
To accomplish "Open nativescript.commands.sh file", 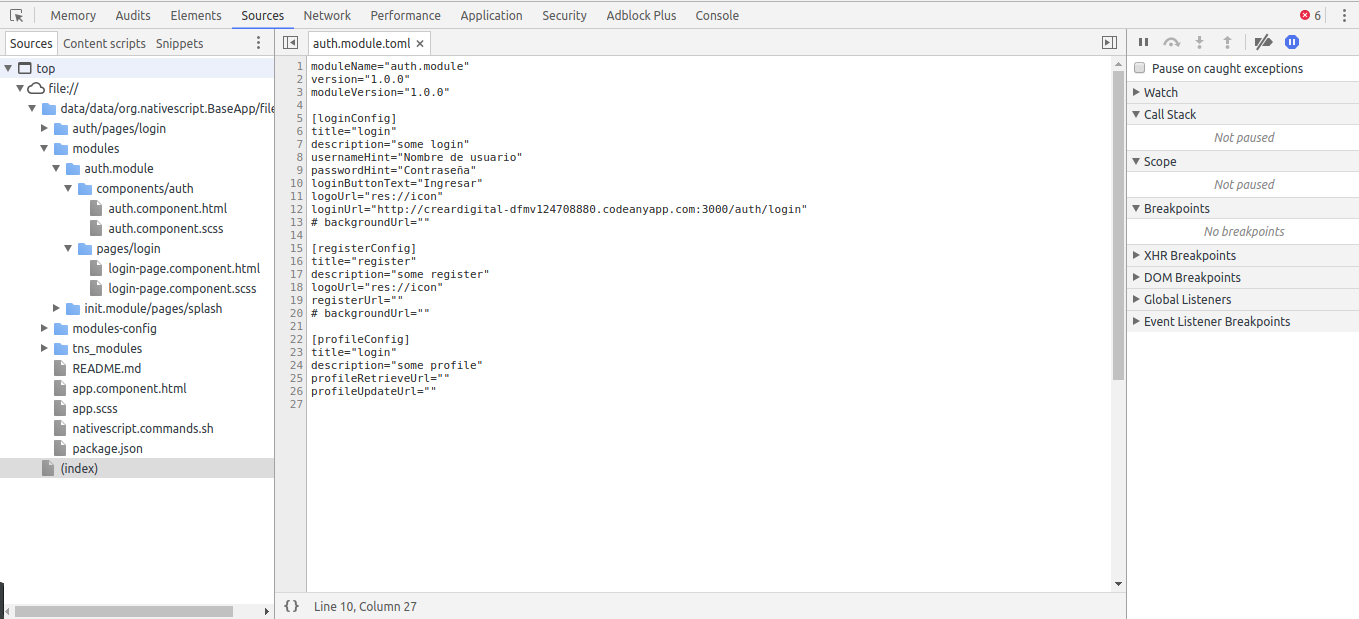I will point(142,428).
